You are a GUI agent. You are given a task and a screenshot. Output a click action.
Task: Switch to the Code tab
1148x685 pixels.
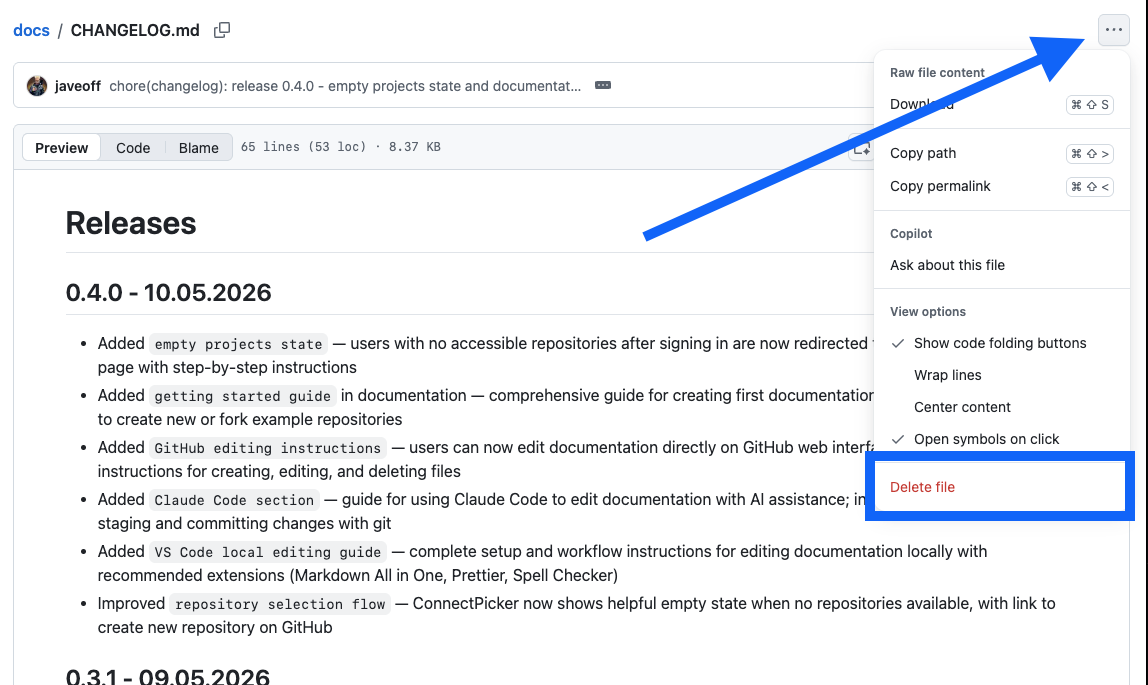pyautogui.click(x=133, y=147)
